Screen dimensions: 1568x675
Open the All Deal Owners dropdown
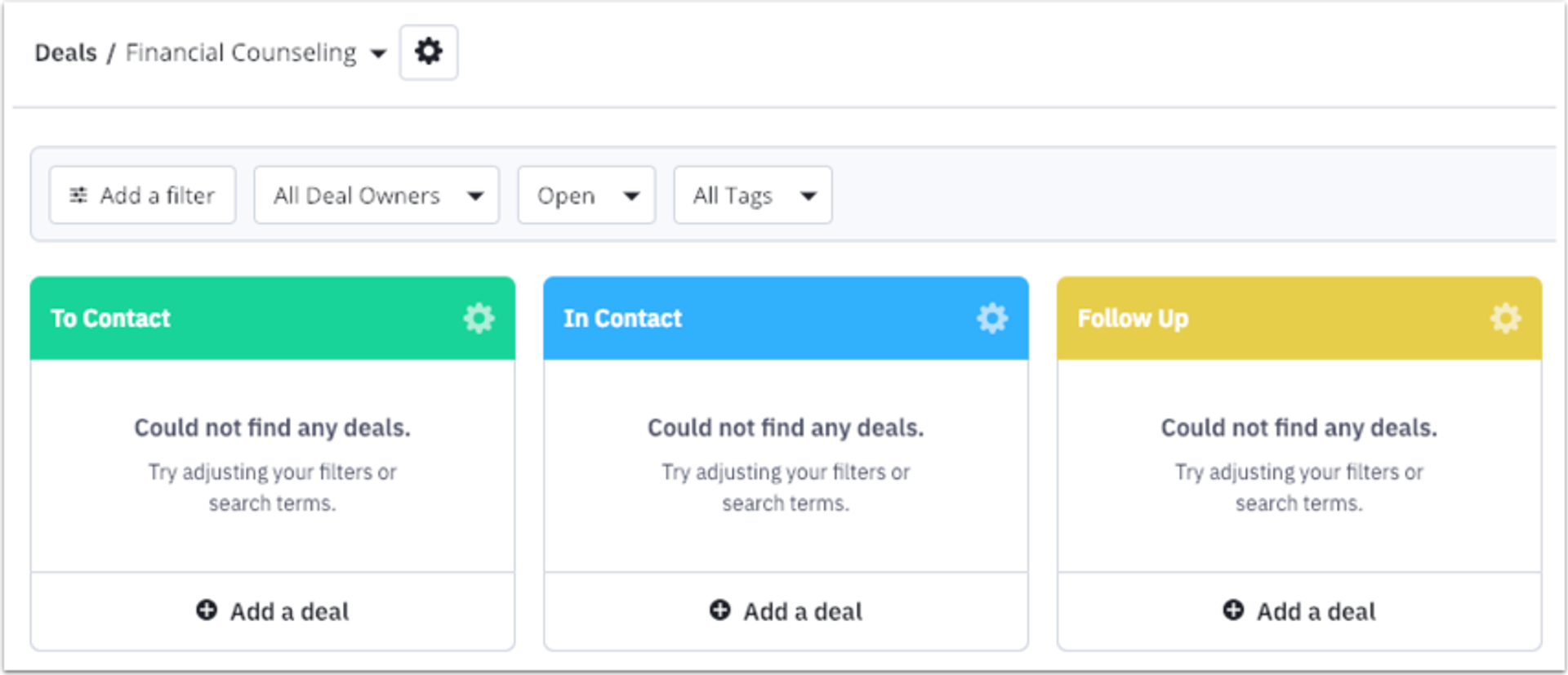coord(376,194)
